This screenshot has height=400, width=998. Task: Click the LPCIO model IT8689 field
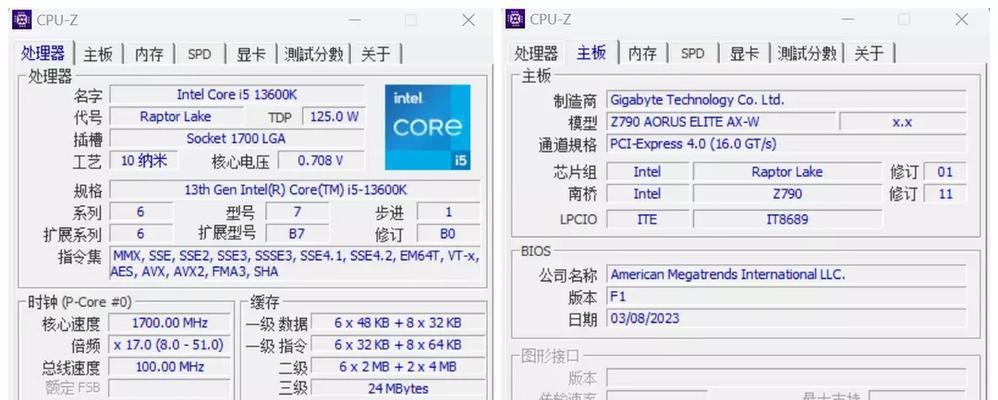[787, 219]
